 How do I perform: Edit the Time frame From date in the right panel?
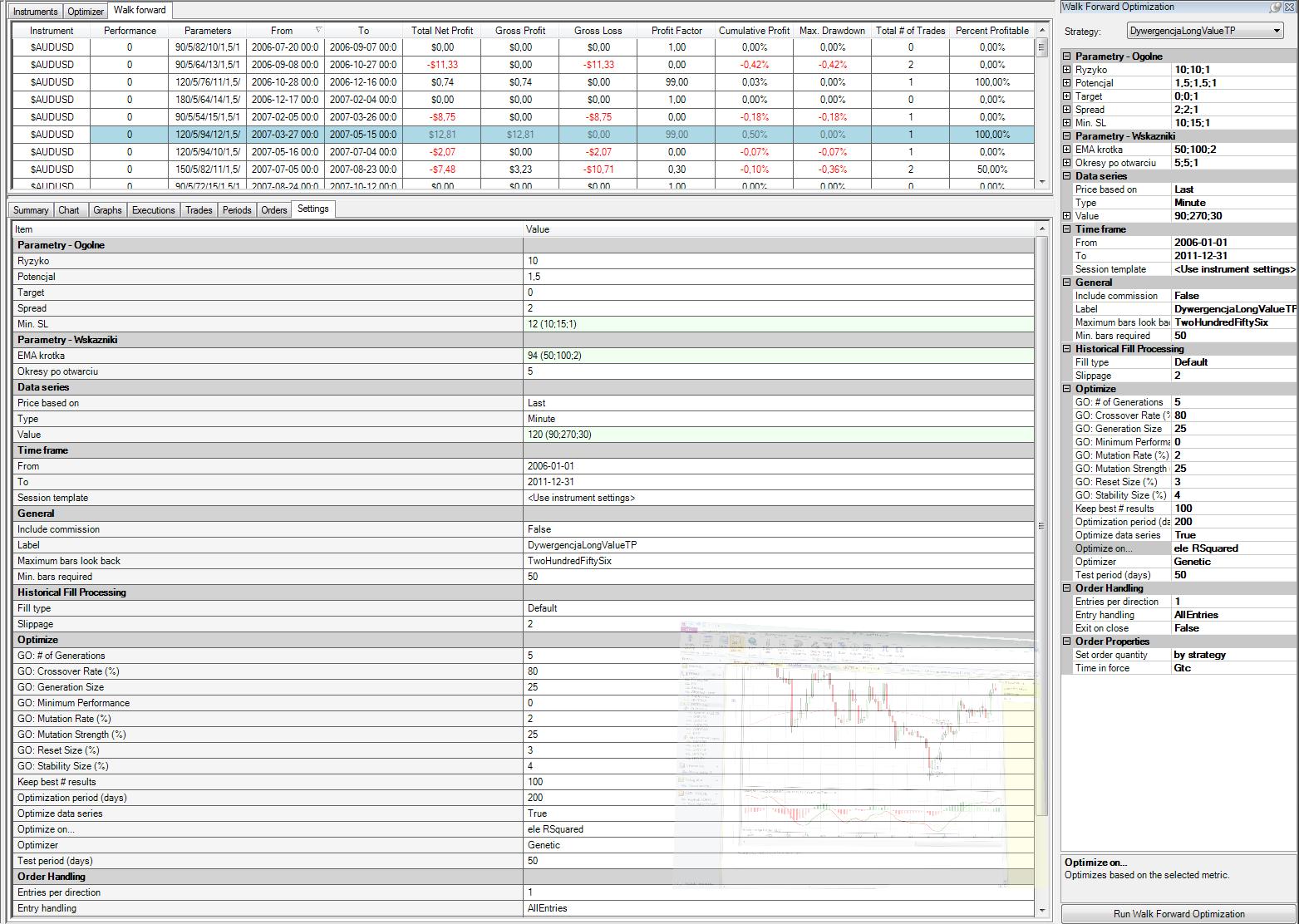coord(1233,243)
